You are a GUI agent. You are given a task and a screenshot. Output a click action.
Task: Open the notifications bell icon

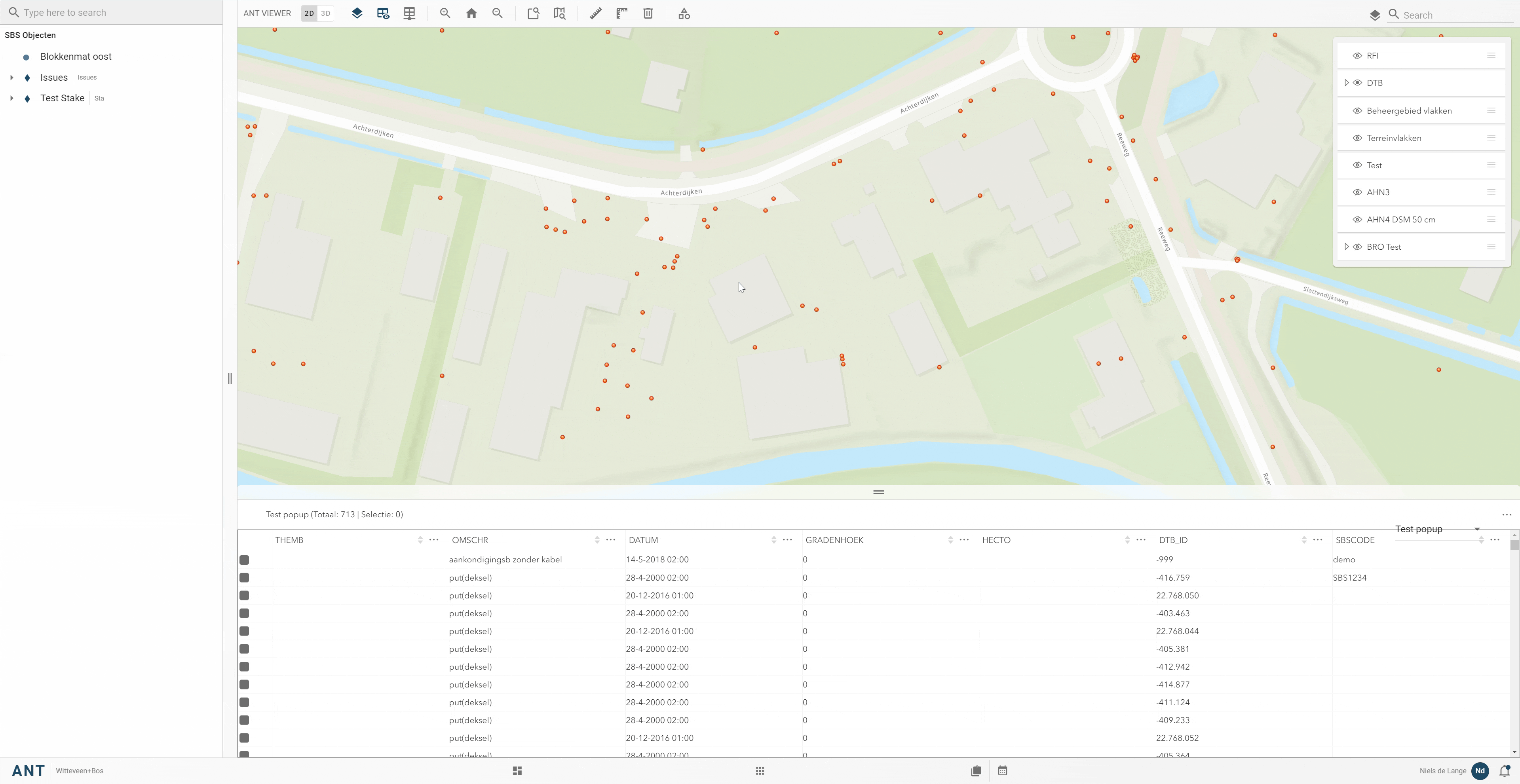pyautogui.click(x=1504, y=771)
